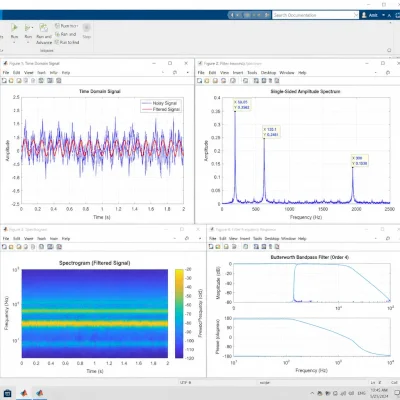Open Figure 3 menu-bar options dropdown arrow
The height and width of the screenshot is (400, 400).
[x=200, y=238]
